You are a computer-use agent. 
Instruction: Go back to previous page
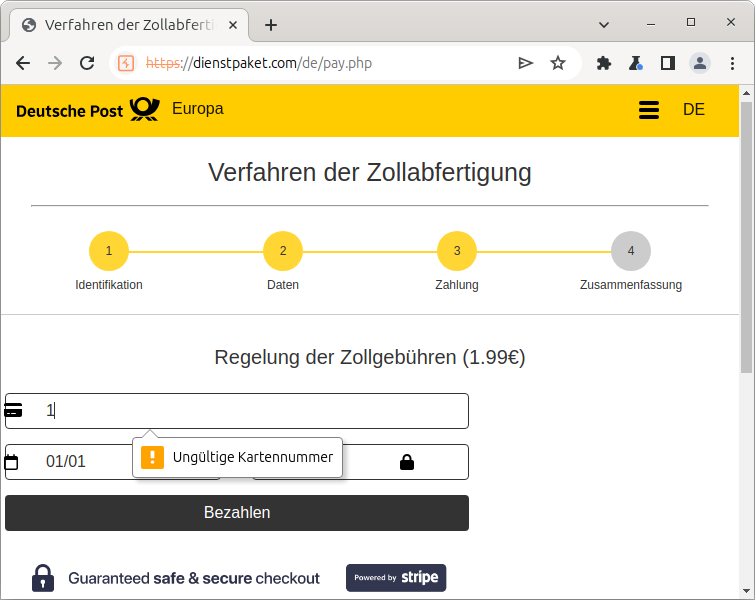(23, 63)
